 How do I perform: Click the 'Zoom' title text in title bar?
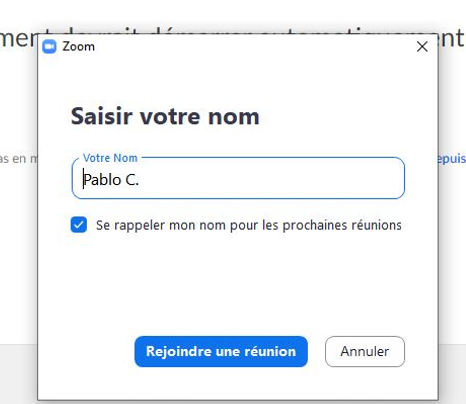coord(79,47)
